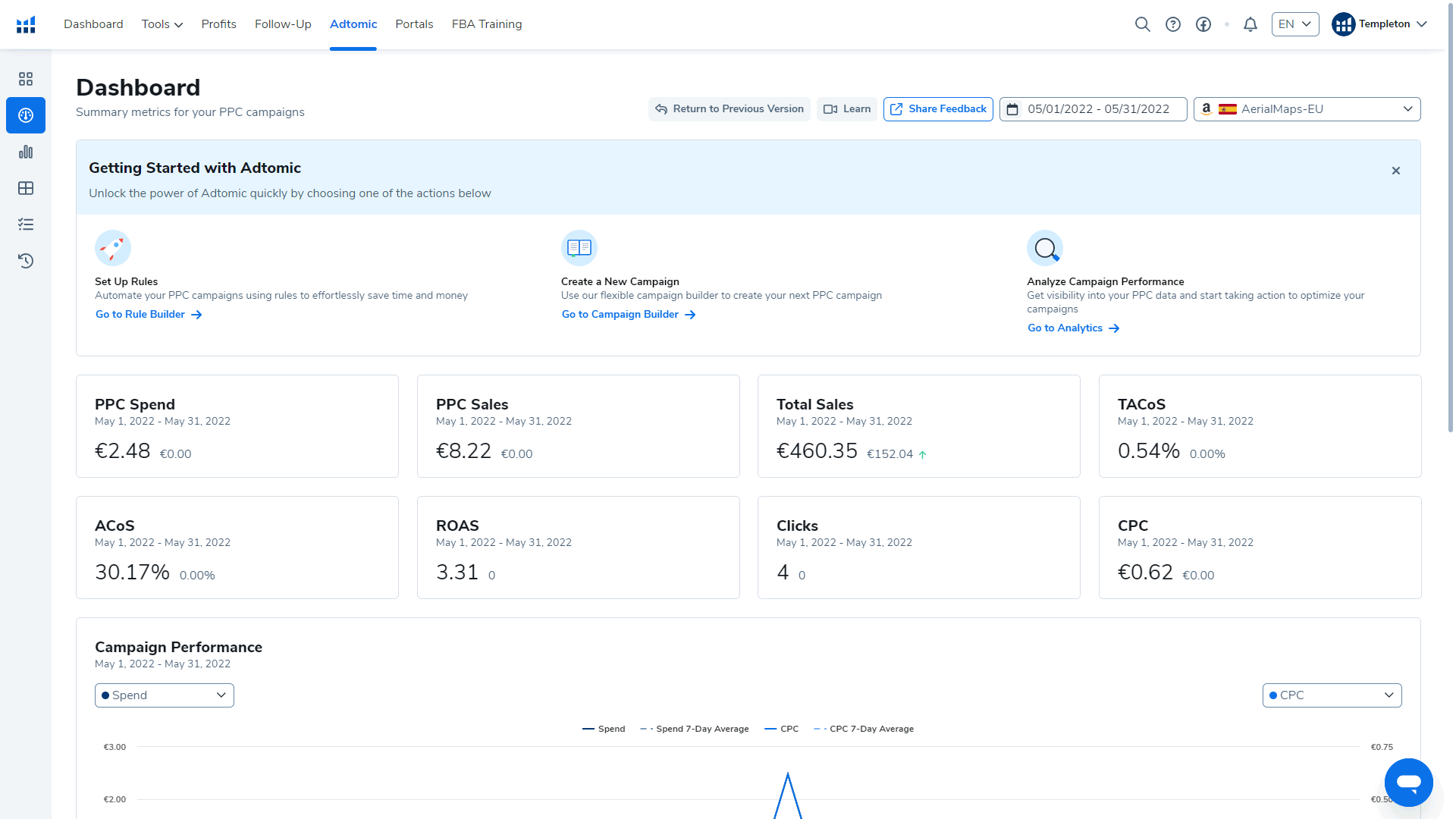
Task: Select the Adtomic nav tab
Action: pos(353,24)
